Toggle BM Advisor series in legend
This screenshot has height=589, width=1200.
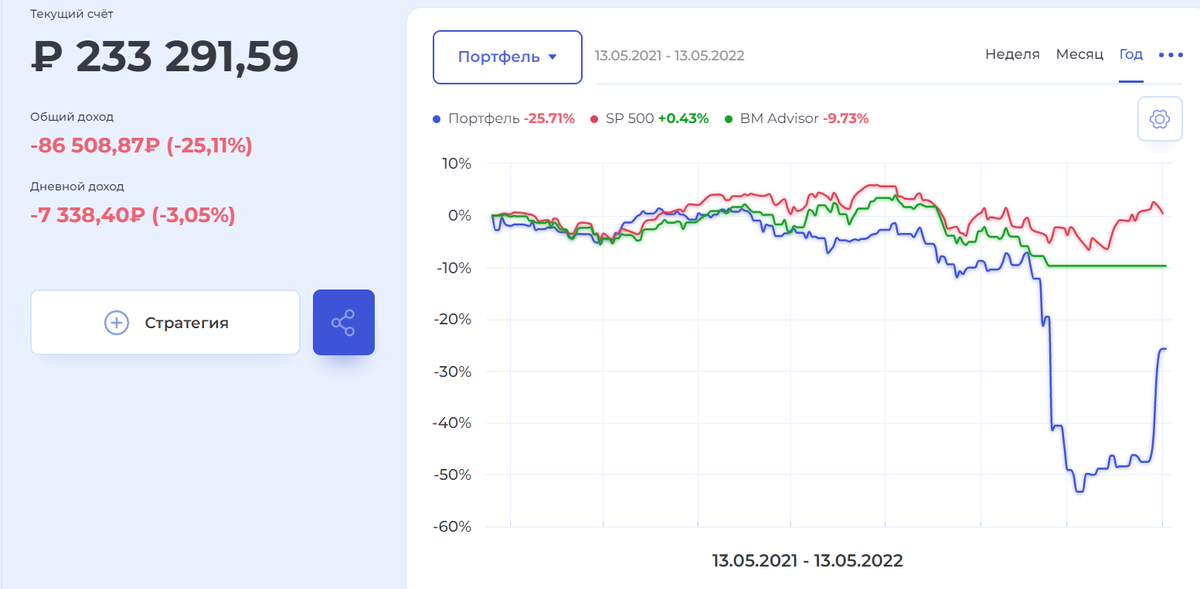coord(797,118)
